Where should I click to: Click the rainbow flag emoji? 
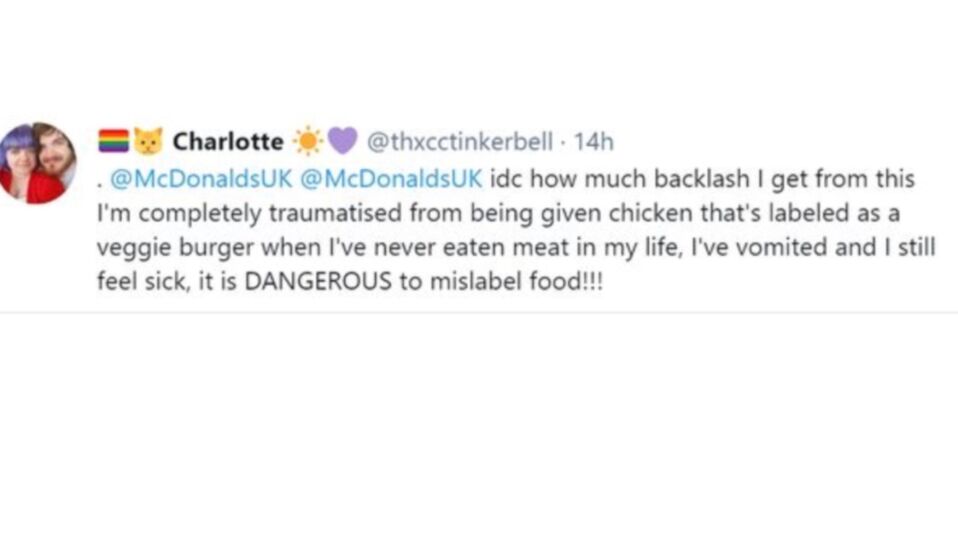coord(114,141)
